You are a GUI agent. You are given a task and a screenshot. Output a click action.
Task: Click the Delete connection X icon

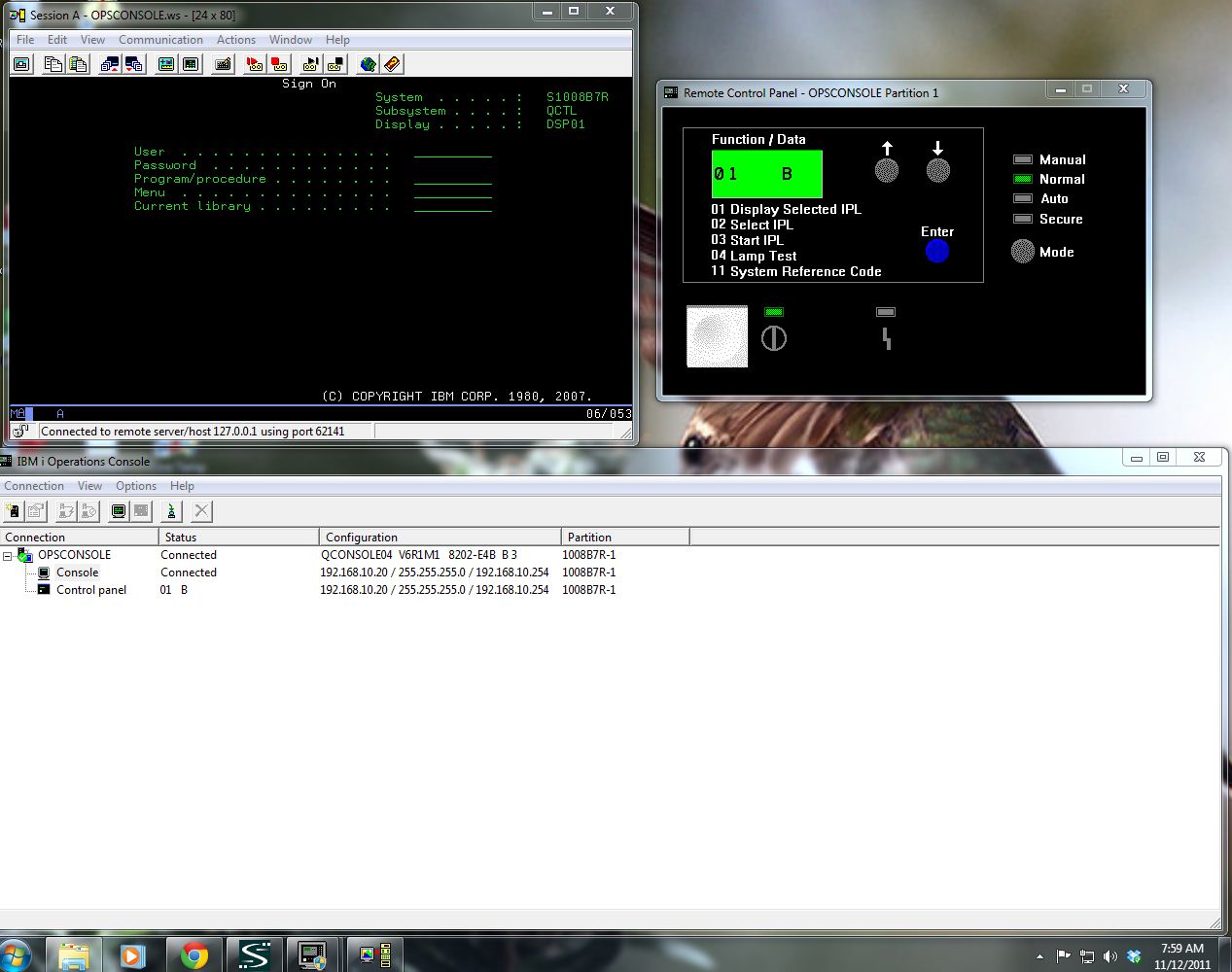[202, 511]
